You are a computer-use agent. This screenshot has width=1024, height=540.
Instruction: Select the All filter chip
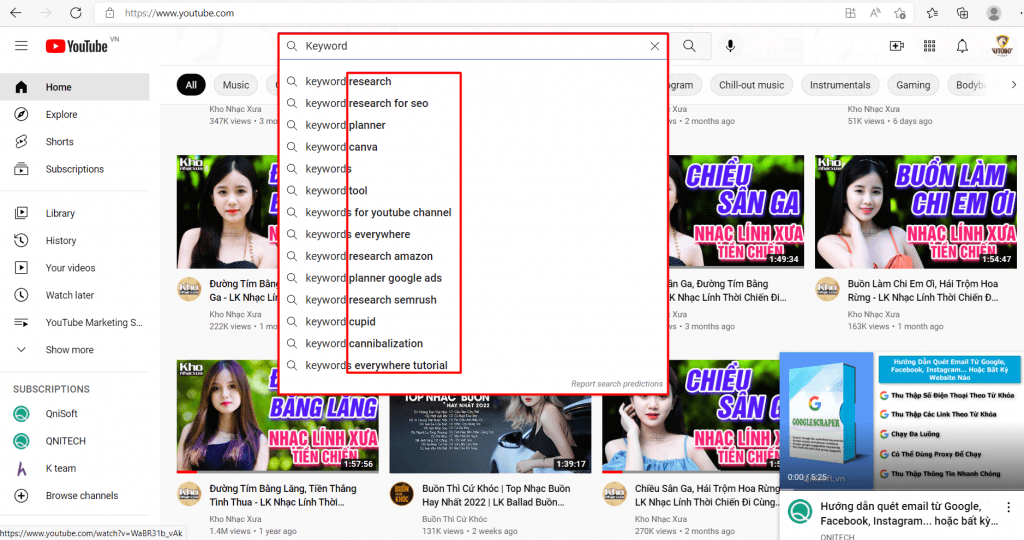(x=191, y=85)
